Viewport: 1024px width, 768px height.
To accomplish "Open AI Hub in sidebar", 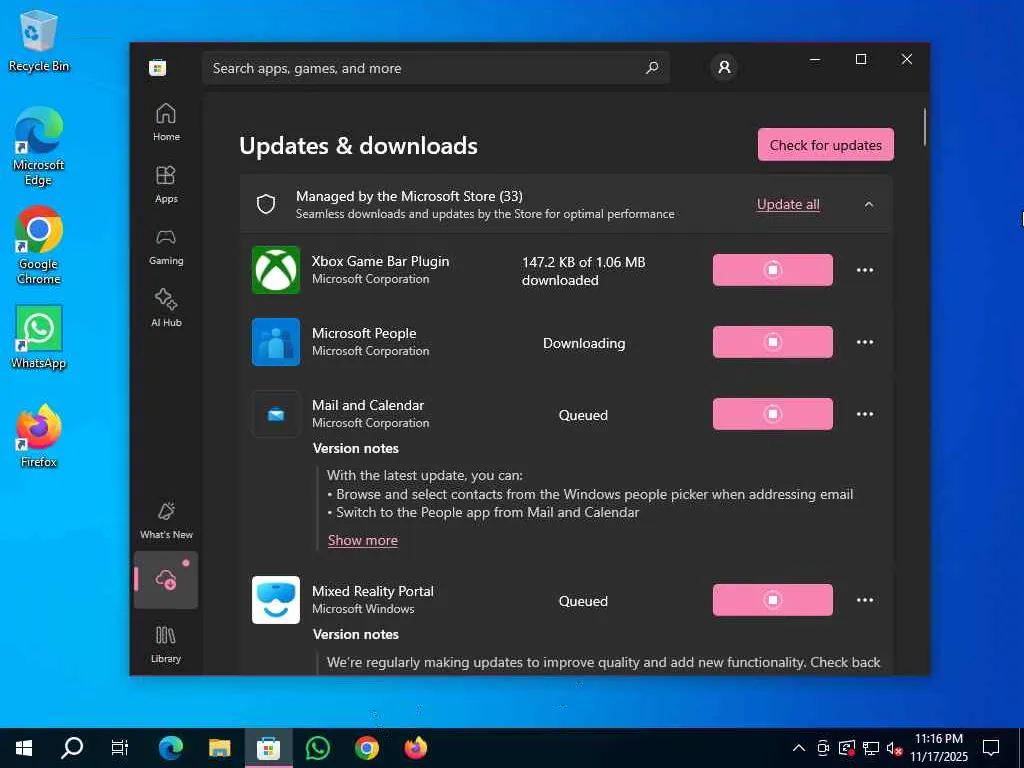I will (166, 308).
